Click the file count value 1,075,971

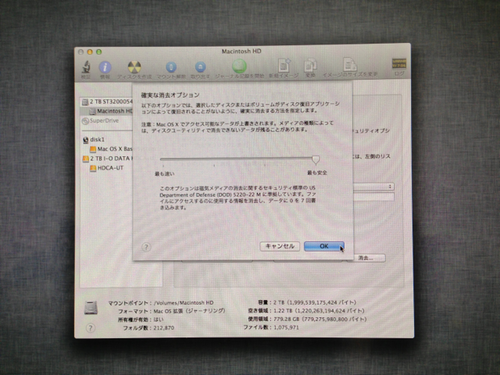coord(286,327)
